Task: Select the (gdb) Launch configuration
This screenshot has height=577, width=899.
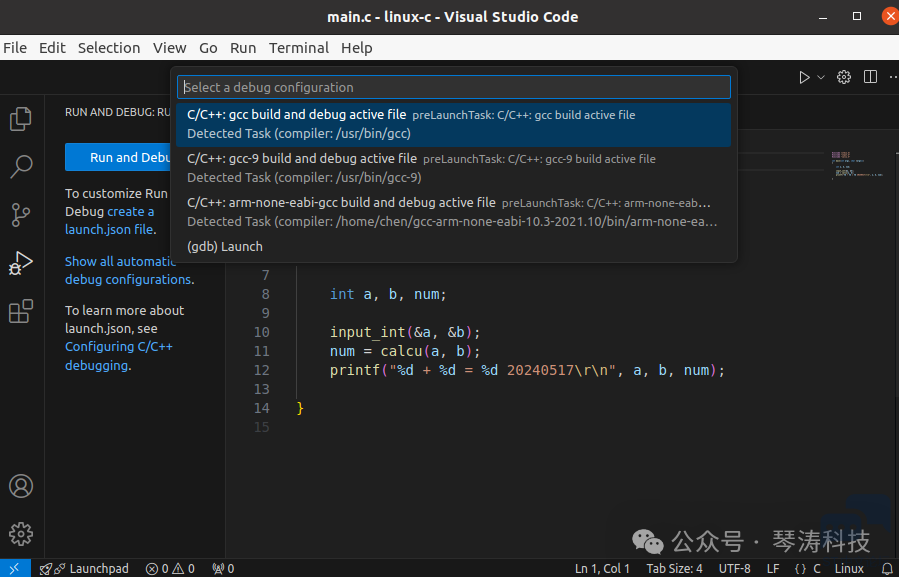Action: pos(454,247)
